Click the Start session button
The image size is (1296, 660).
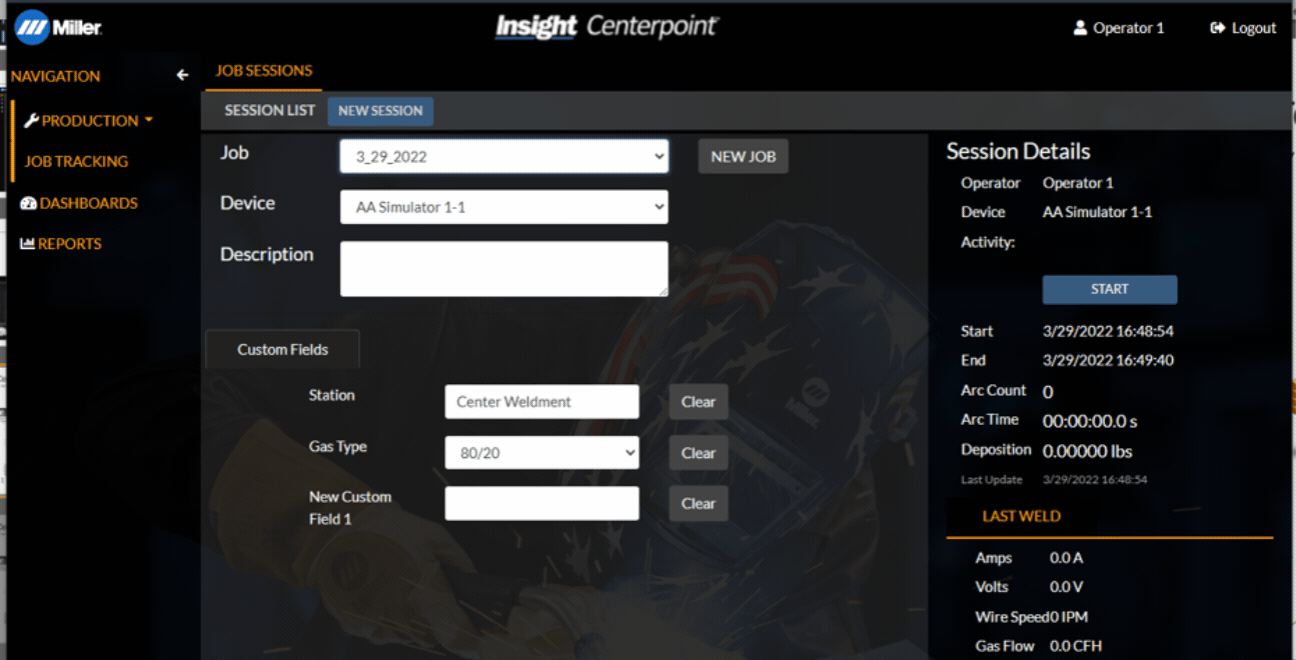tap(1109, 289)
